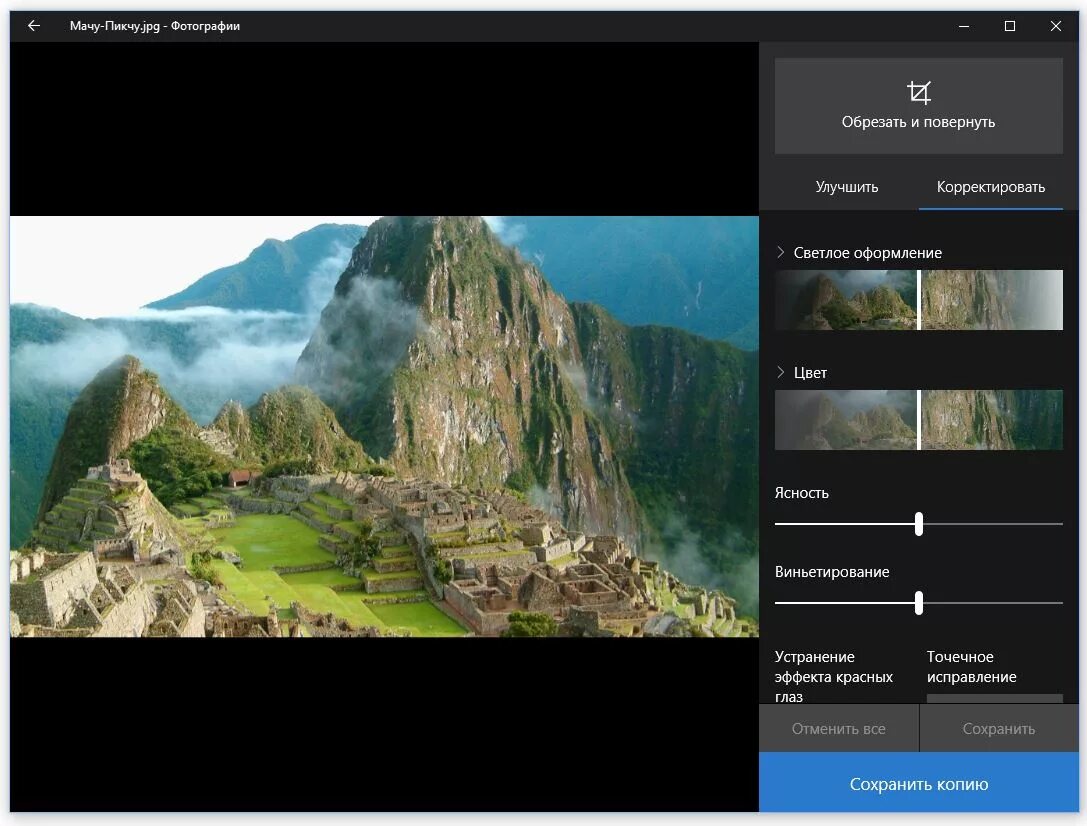Screen dimensions: 1087x826
Task: Click the Machu Picchu photo preview
Action: pyautogui.click(x=384, y=426)
